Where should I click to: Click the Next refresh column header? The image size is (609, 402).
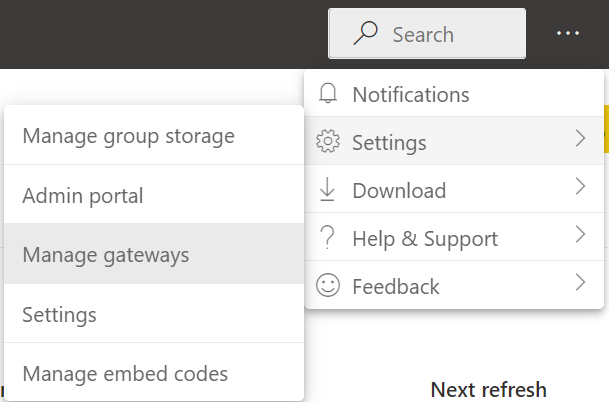tap(488, 389)
